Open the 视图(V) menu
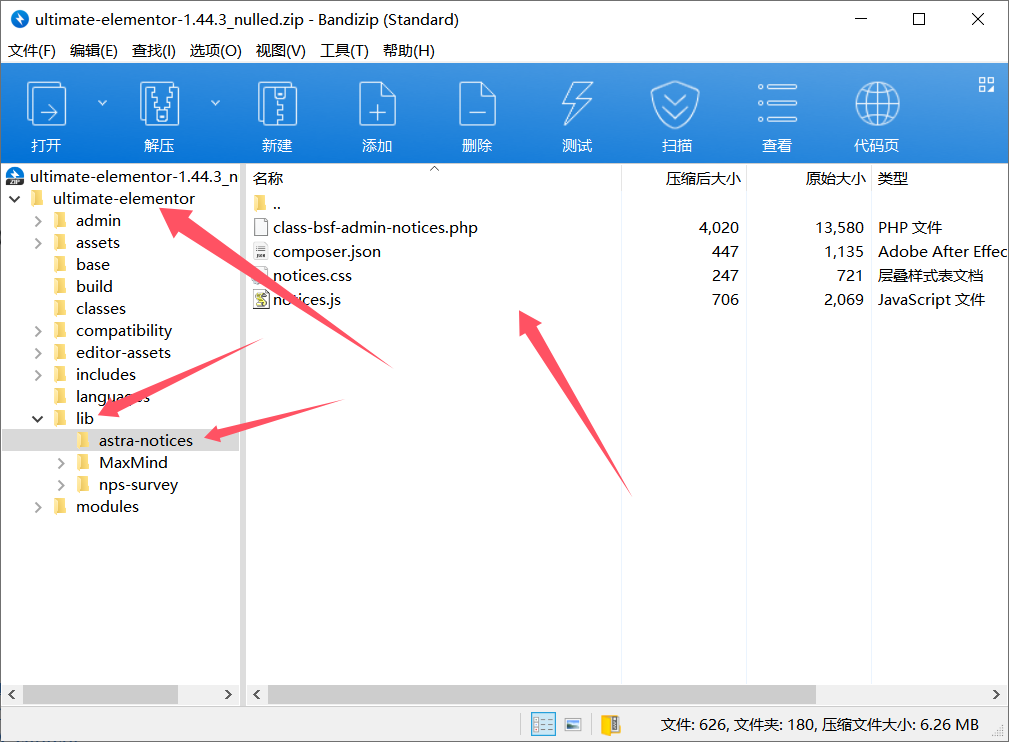Viewport: 1009px width, 742px height. pyautogui.click(x=281, y=51)
